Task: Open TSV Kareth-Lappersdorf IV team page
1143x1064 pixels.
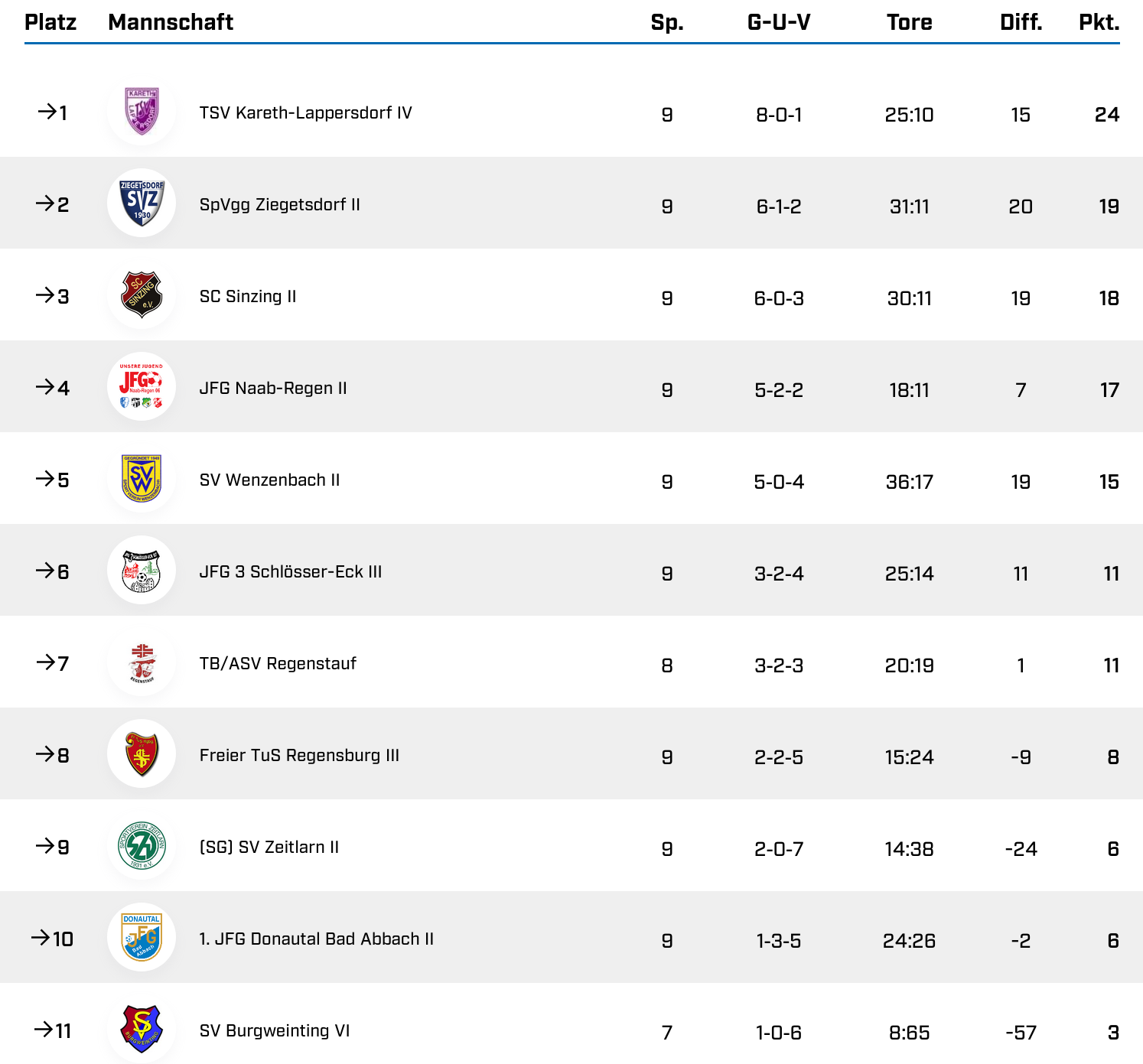Action: 305,113
